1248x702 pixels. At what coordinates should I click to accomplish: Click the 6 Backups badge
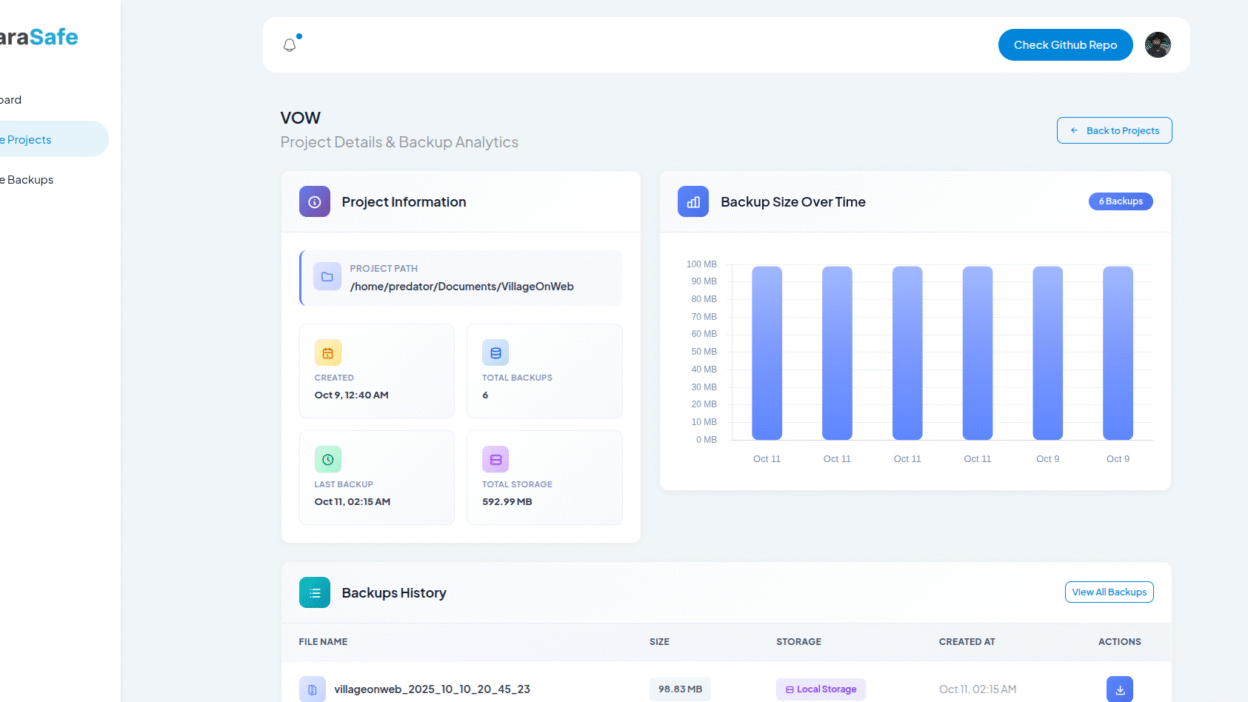point(1120,201)
